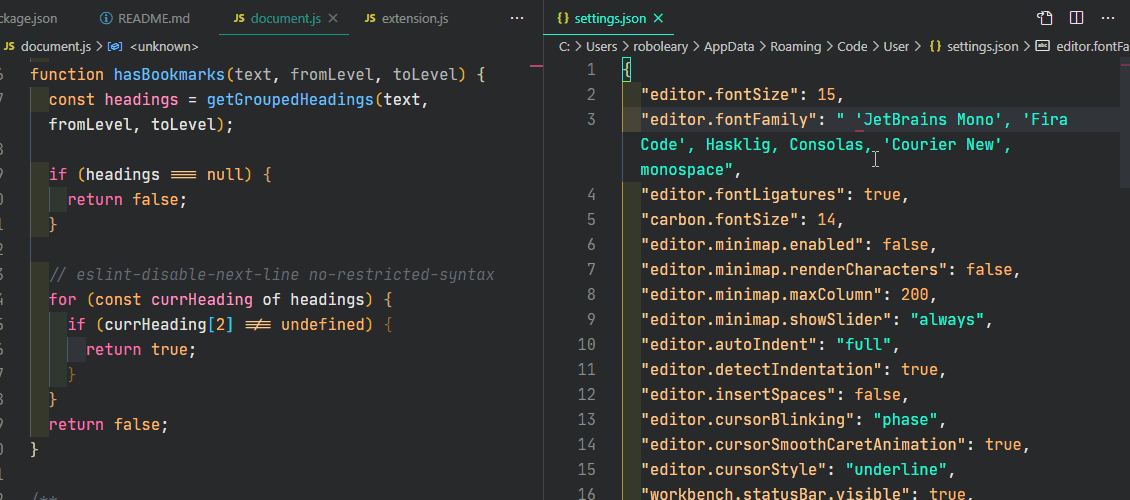Click "undefined" in the if condition
The height and width of the screenshot is (500, 1130).
pyautogui.click(x=323, y=324)
